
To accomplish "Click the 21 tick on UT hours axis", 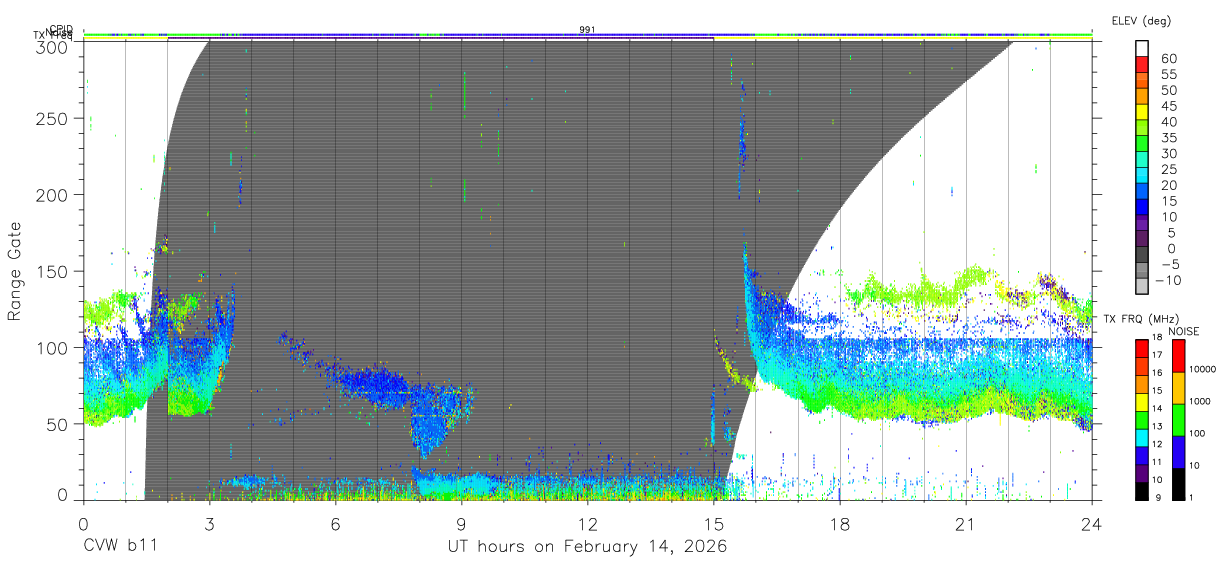I will 965,523.
